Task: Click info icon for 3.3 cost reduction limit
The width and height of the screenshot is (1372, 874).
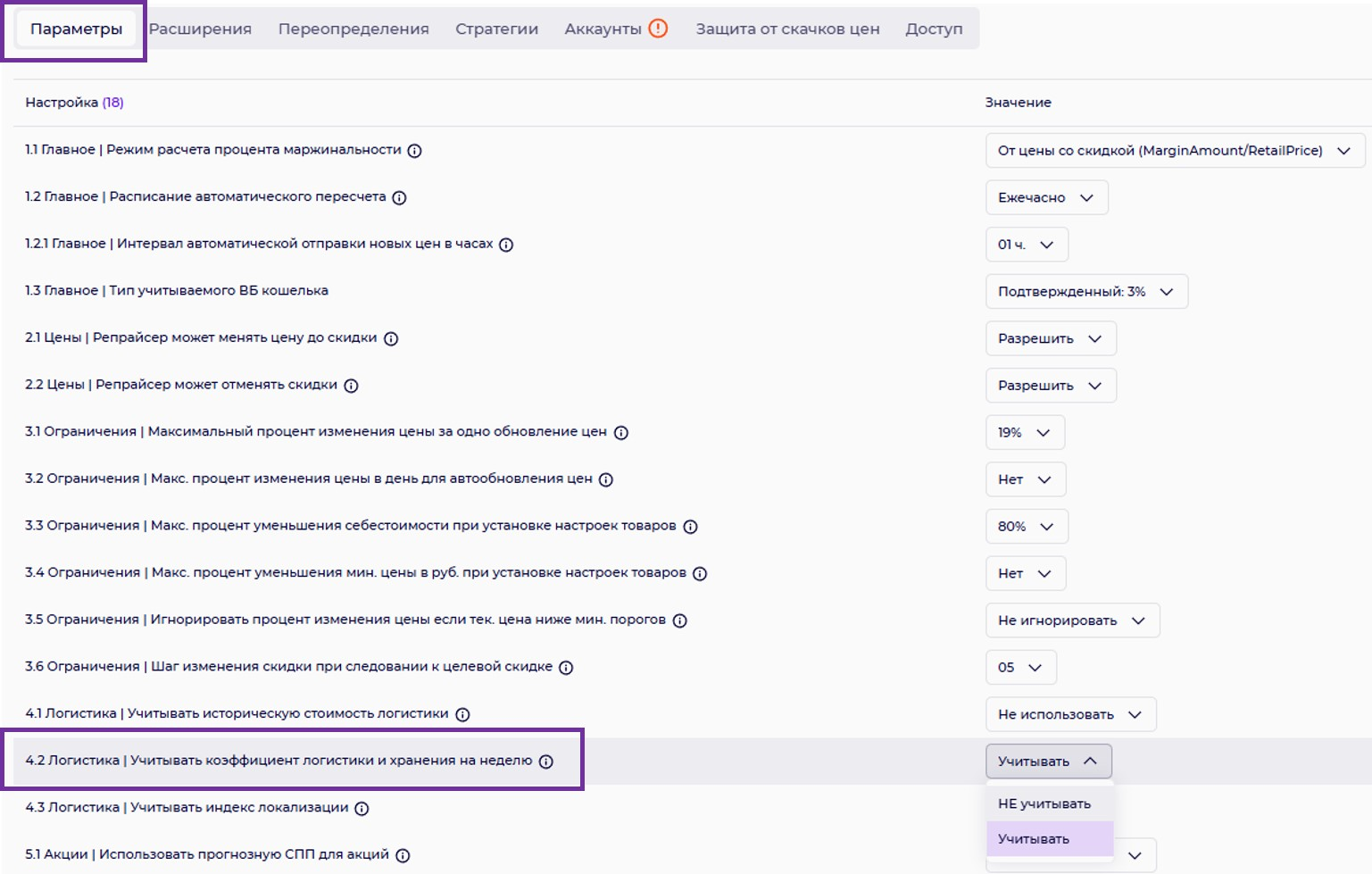Action: pyautogui.click(x=690, y=527)
